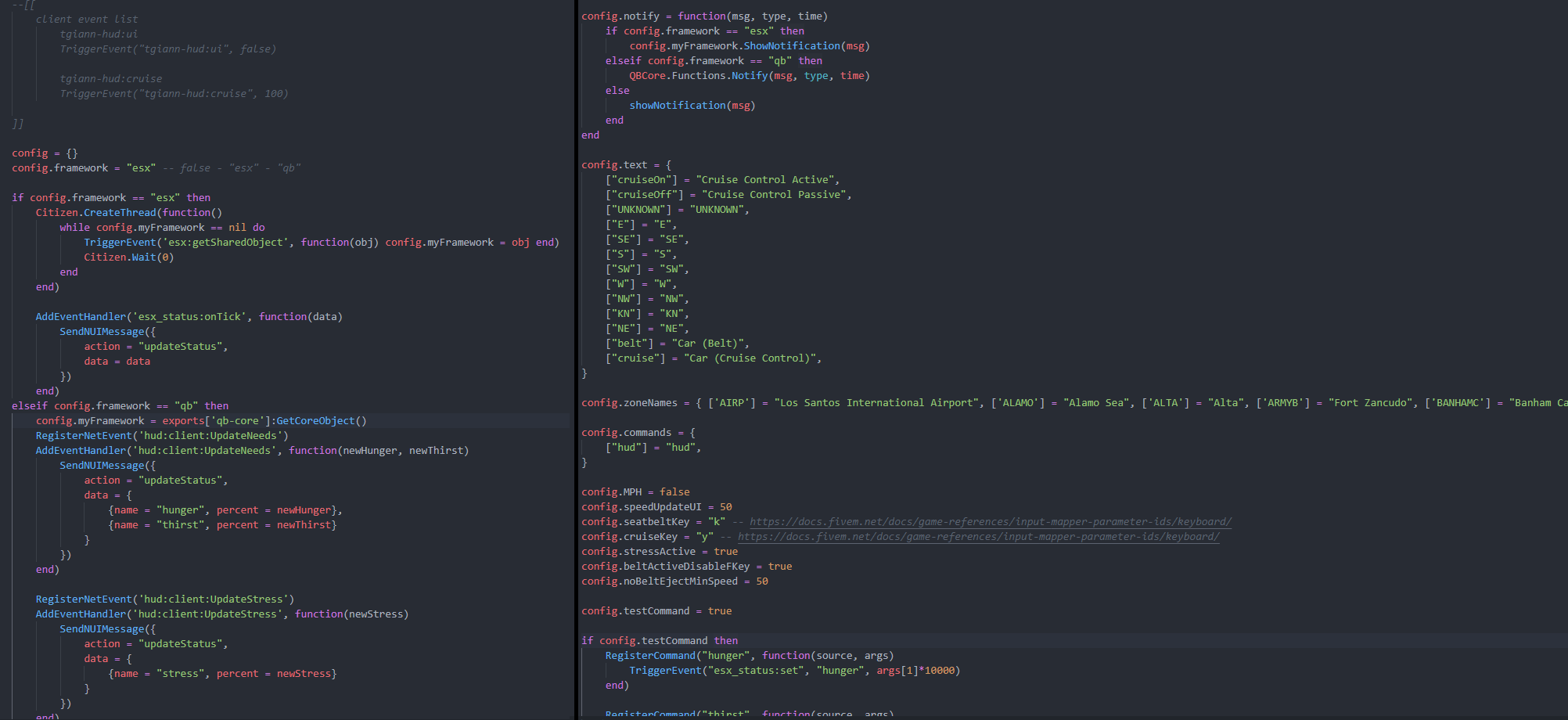Click the 'client event list' comment line
1568x720 pixels.
87,19
